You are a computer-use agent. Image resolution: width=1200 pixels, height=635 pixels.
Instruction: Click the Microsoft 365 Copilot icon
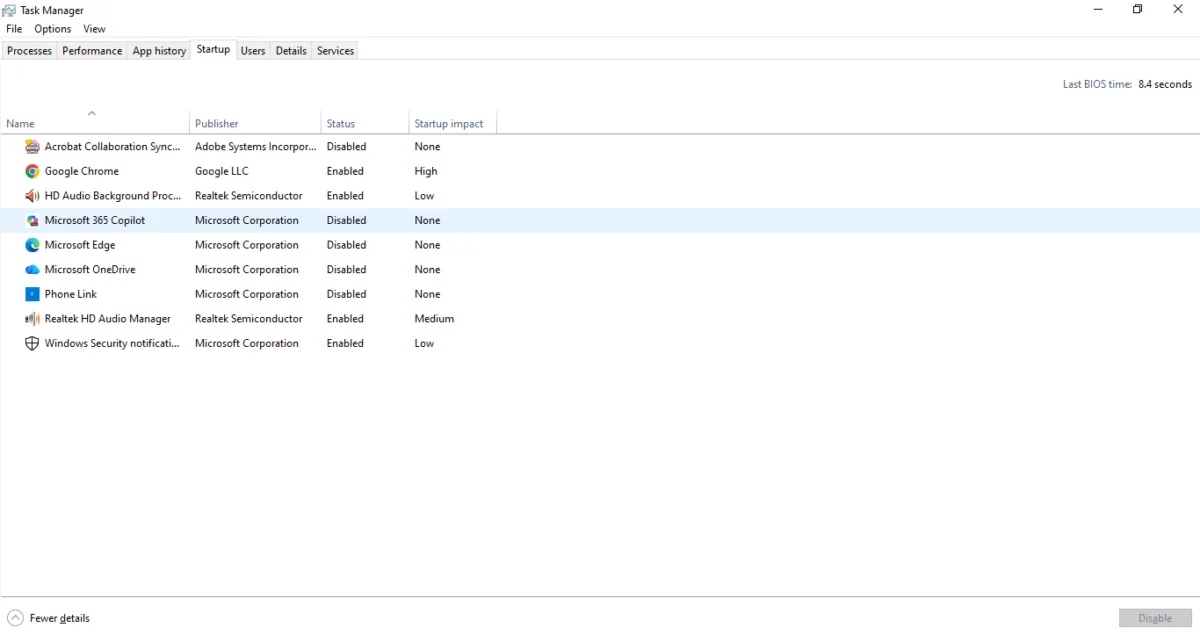(x=32, y=220)
